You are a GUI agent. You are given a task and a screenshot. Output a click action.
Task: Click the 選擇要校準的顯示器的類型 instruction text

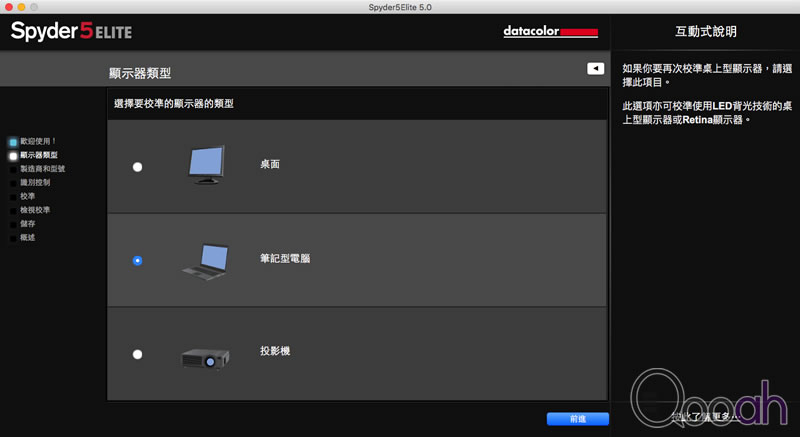point(173,104)
